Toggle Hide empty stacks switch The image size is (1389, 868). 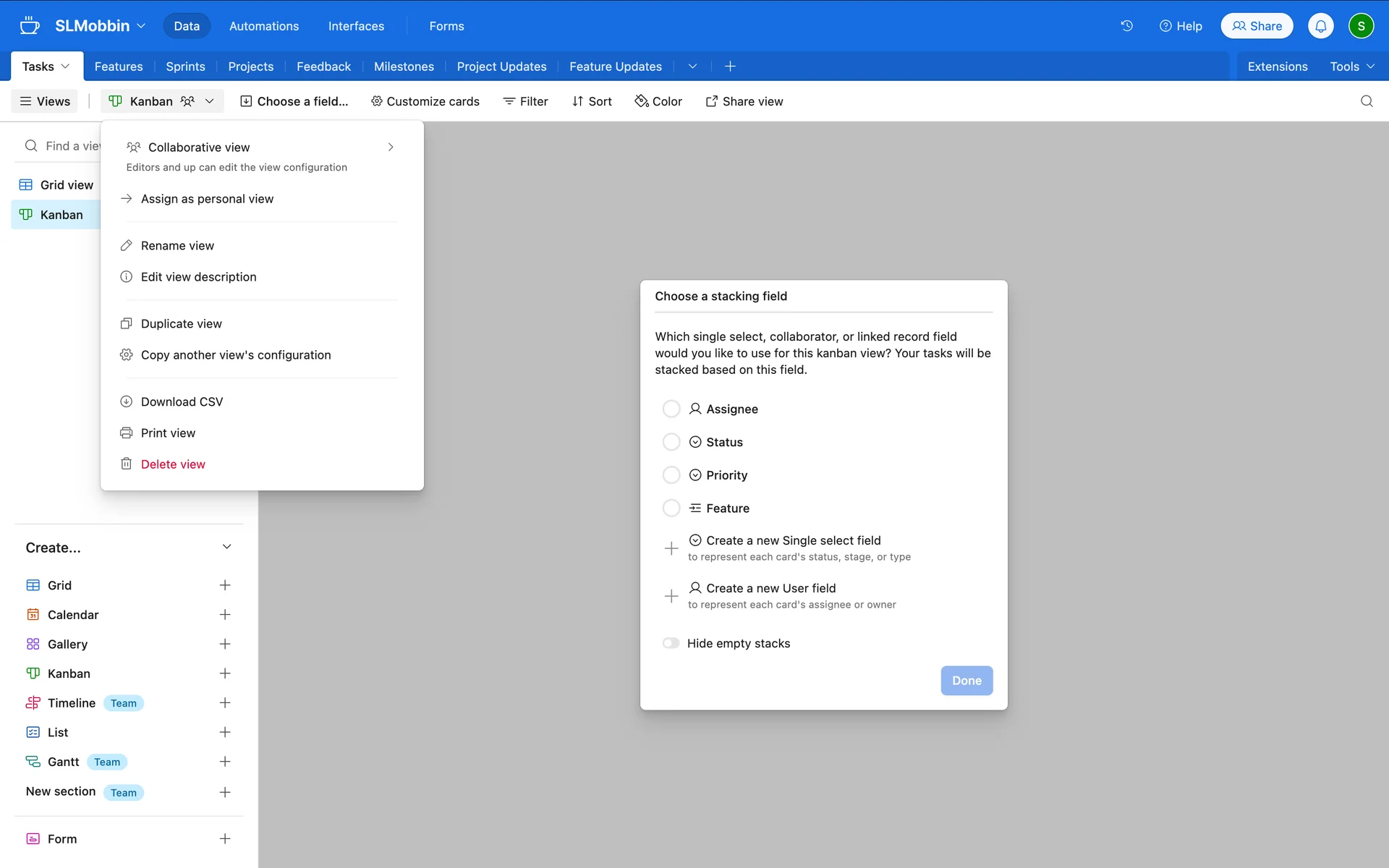[x=671, y=643]
